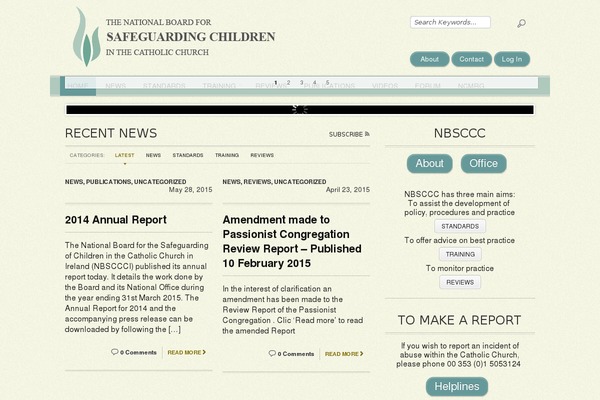Click 0 Comments under Passionist amendment article

[x=296, y=354]
